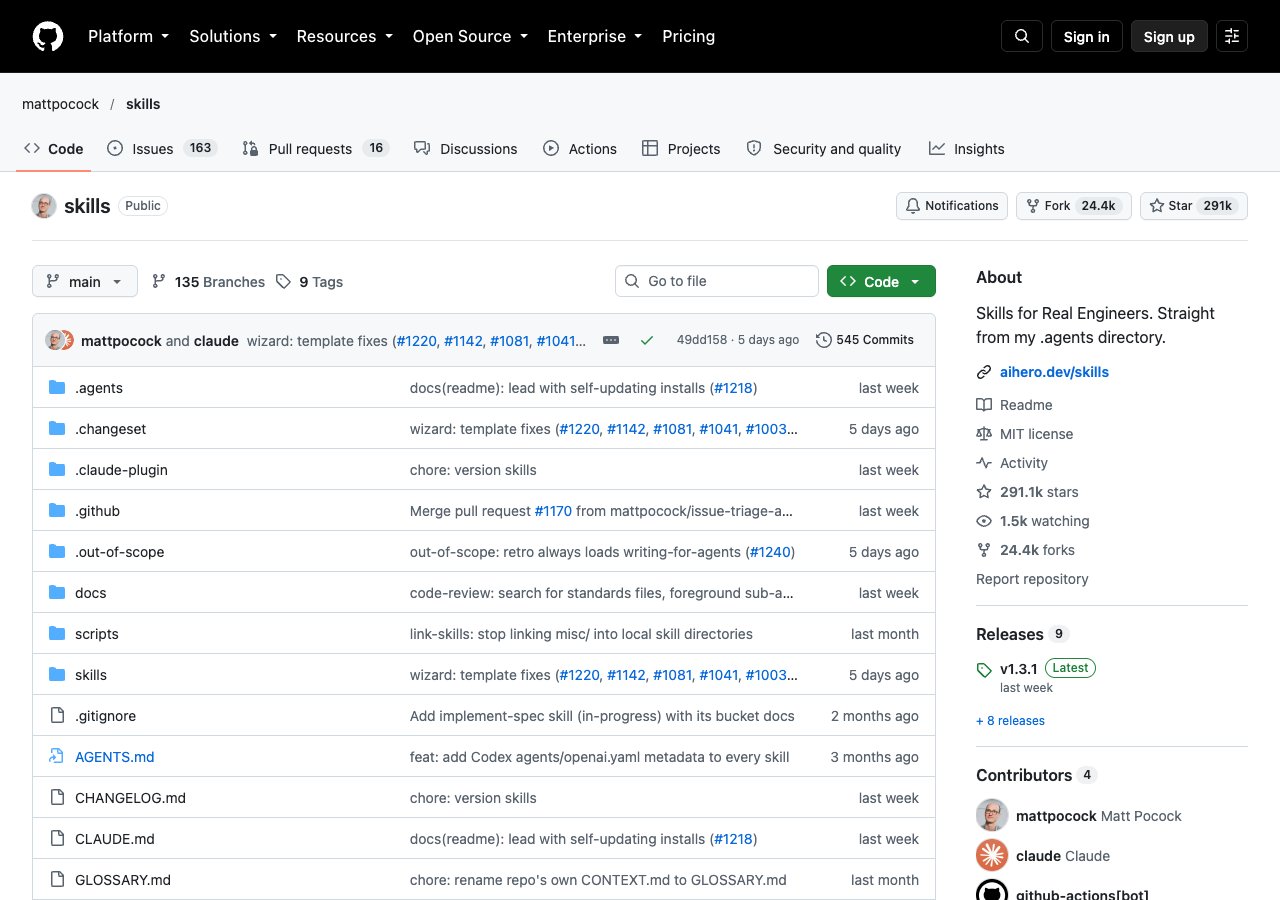Open the Discussions tab

pos(465,148)
